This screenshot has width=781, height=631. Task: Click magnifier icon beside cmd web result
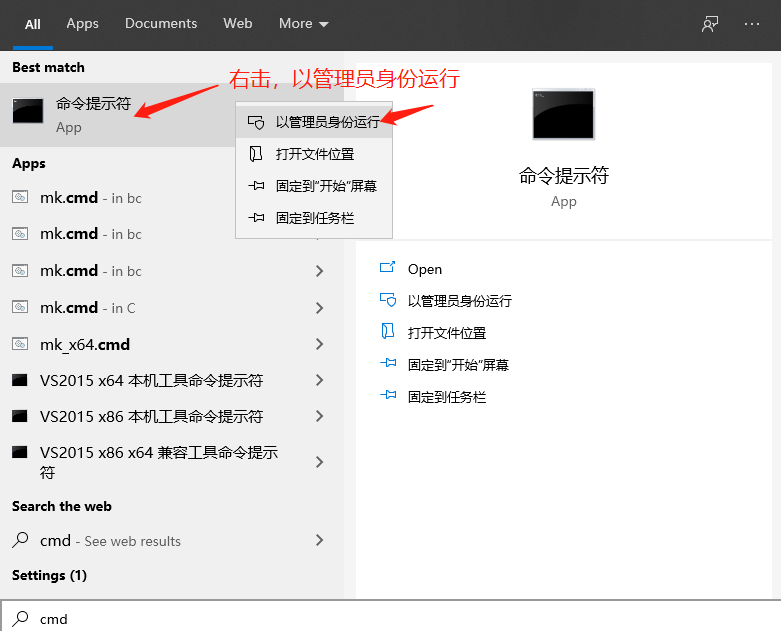(x=20, y=539)
